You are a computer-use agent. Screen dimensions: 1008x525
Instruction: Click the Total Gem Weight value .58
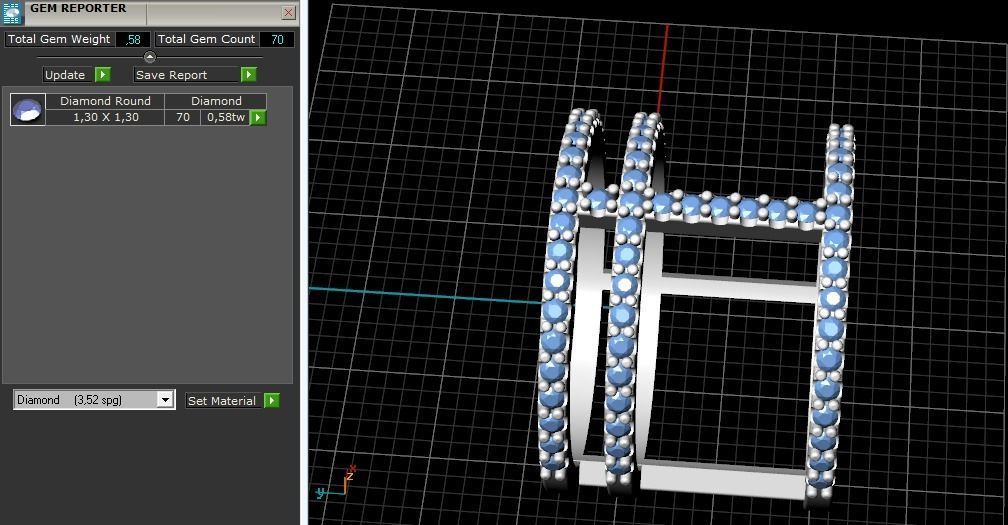pos(133,39)
